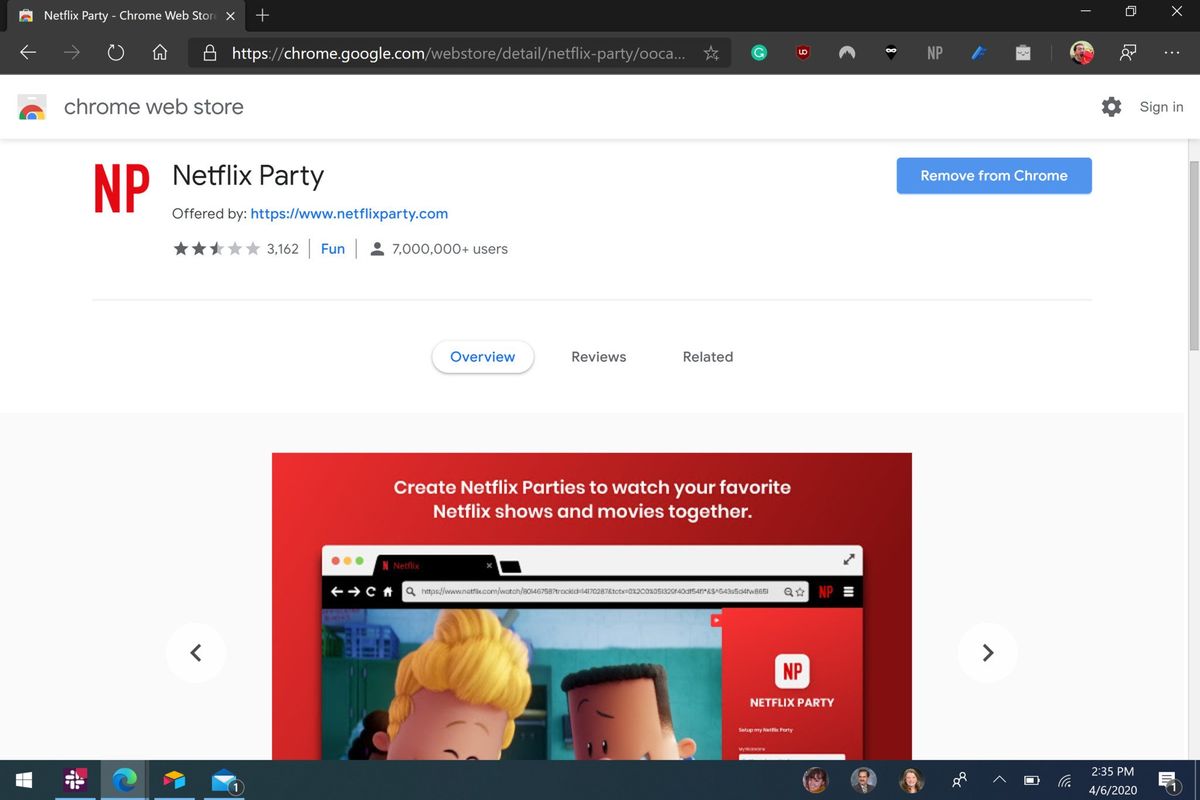
Task: Click Remove from Chrome
Action: tap(993, 175)
